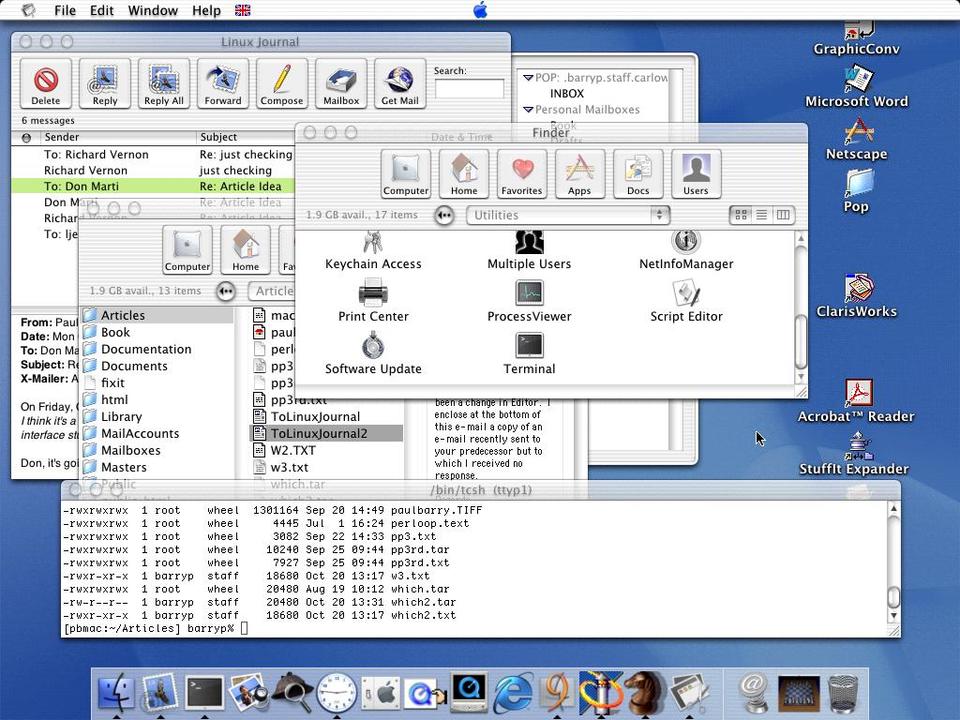Switch Finder to list view

click(762, 215)
